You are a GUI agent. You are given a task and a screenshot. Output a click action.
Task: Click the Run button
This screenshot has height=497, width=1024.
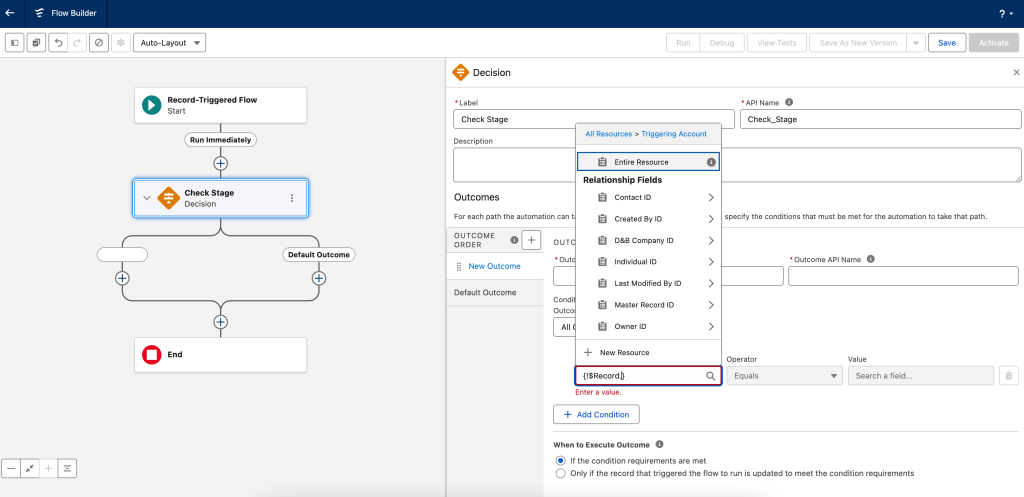pyautogui.click(x=683, y=43)
